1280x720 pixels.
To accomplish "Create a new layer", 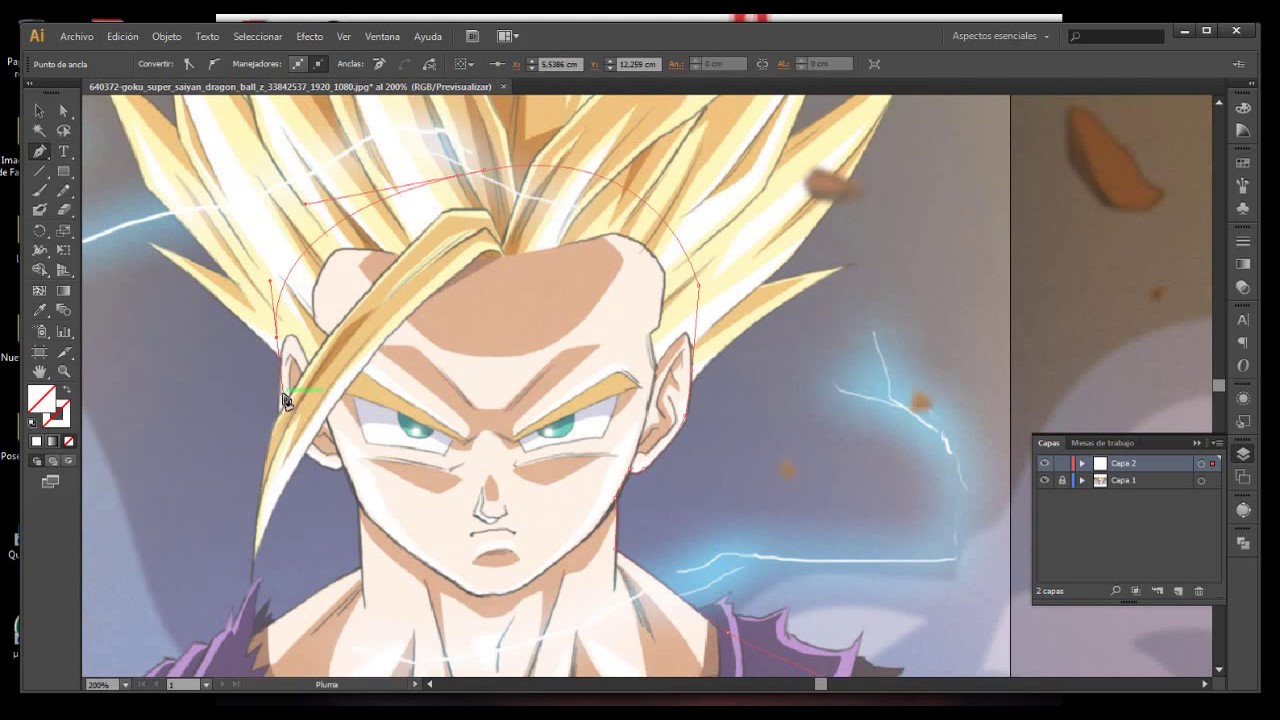I will coord(1178,591).
